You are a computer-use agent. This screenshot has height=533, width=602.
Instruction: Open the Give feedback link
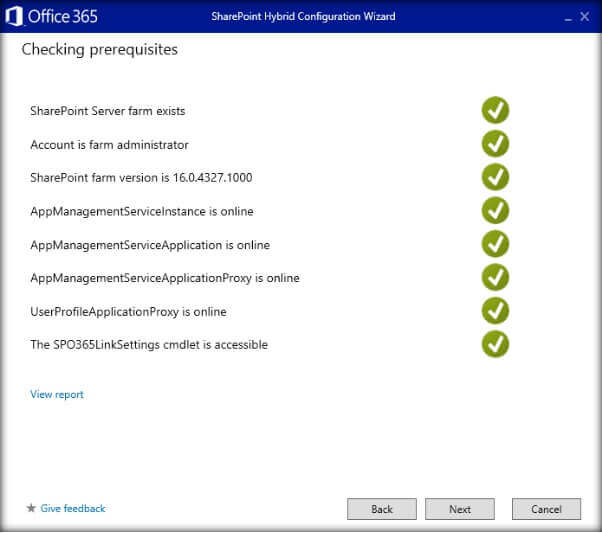[73, 508]
